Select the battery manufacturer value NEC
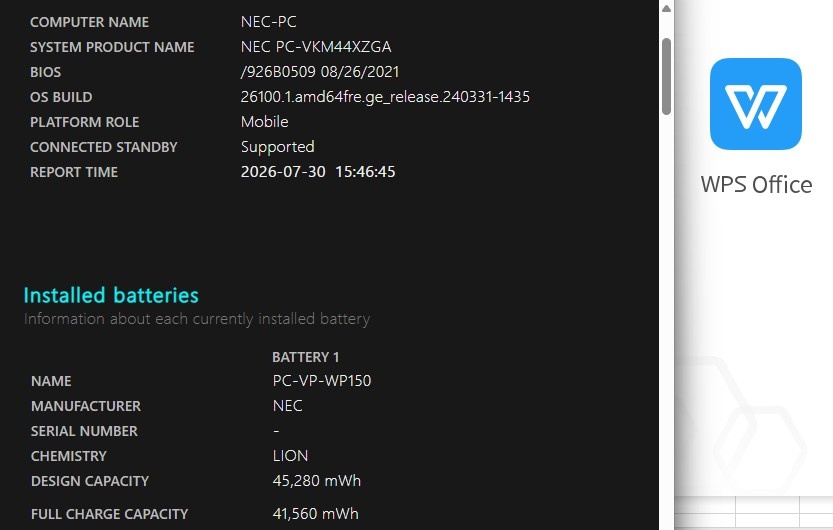The width and height of the screenshot is (833, 530). coord(287,406)
